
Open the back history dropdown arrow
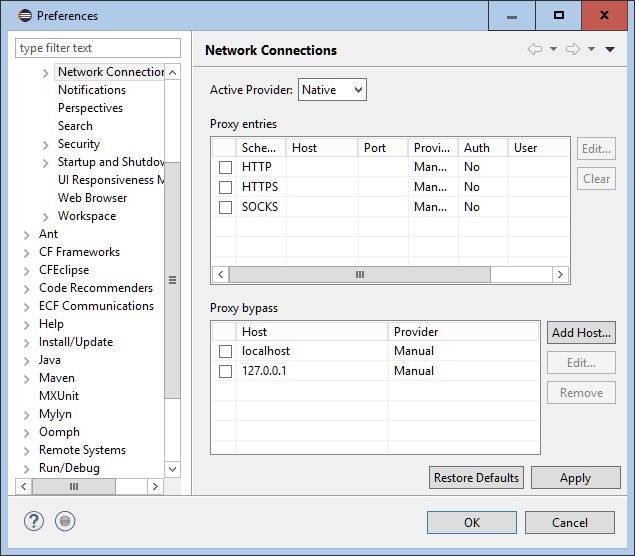(x=553, y=49)
